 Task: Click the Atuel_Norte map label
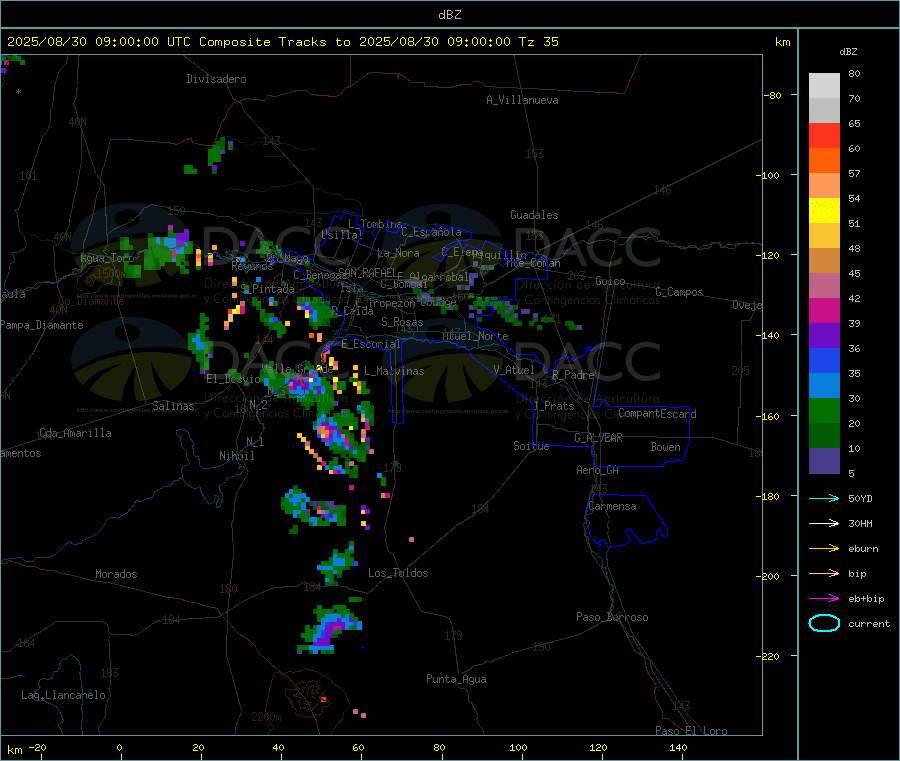475,336
